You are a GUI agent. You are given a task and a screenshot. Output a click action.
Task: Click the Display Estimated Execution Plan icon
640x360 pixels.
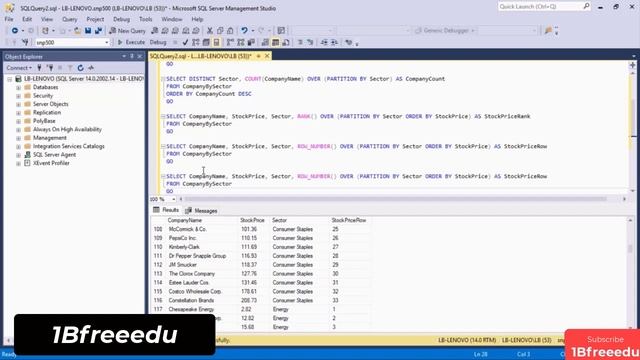196,42
